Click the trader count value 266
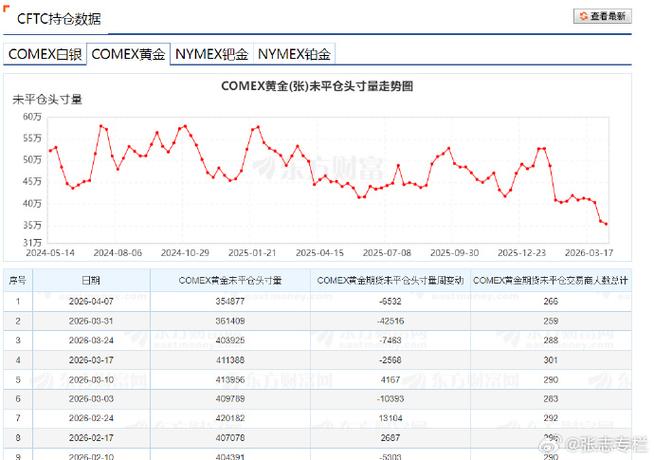Screen dimensions: 654x460 coord(551,302)
